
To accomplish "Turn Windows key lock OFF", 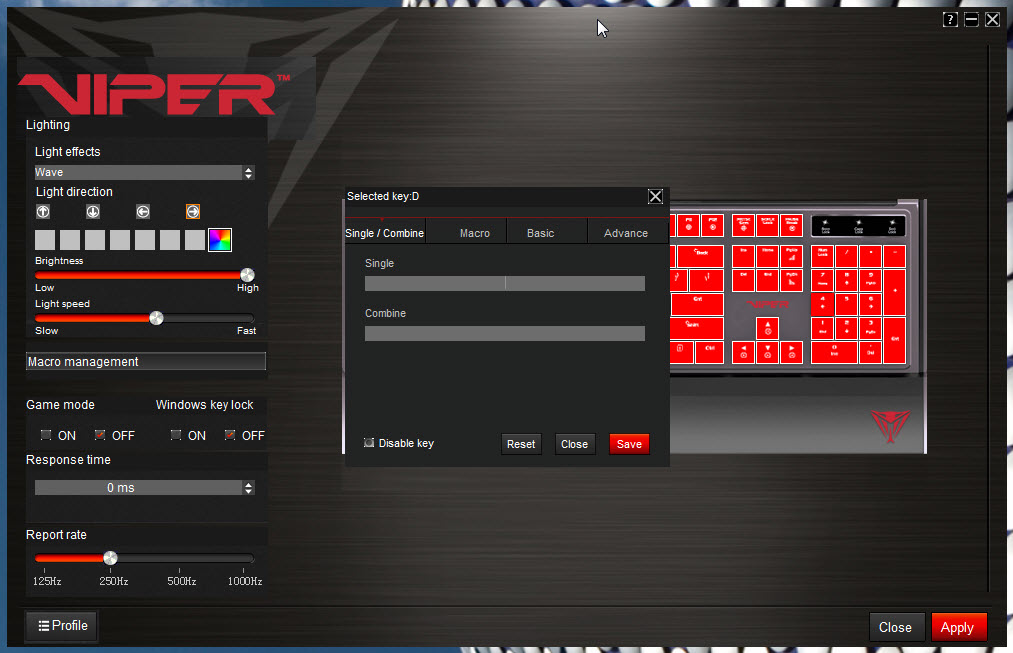I will point(229,435).
